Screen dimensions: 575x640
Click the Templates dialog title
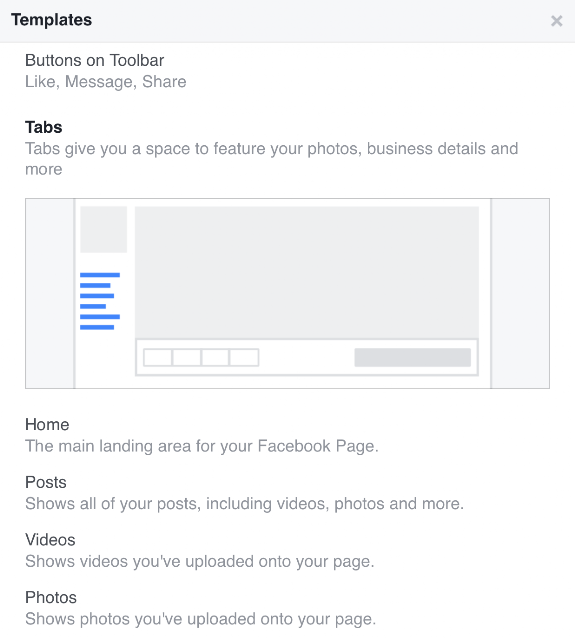click(51, 20)
